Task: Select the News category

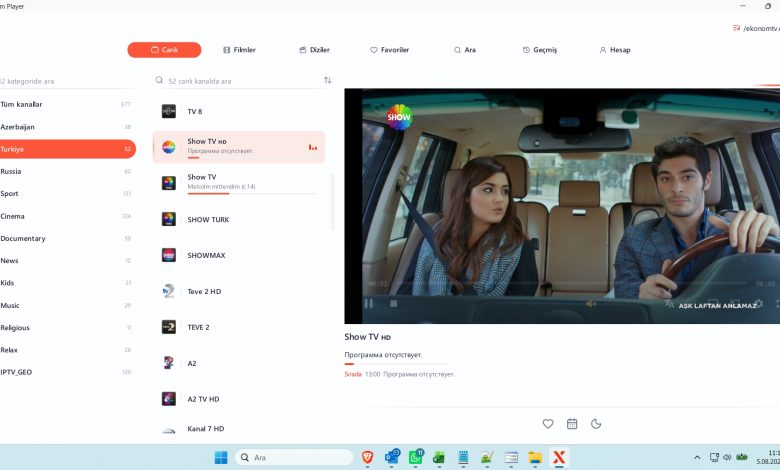Action: 67,261
